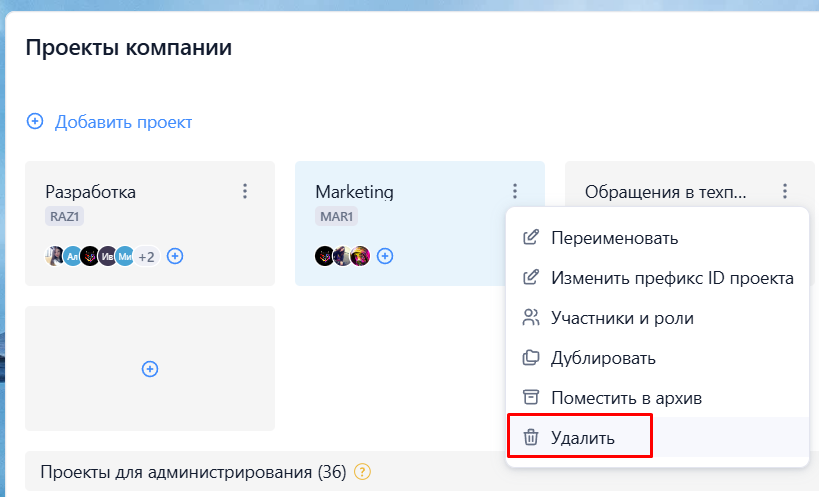Click the question mark help icon near (36)
This screenshot has width=819, height=497.
[x=362, y=472]
